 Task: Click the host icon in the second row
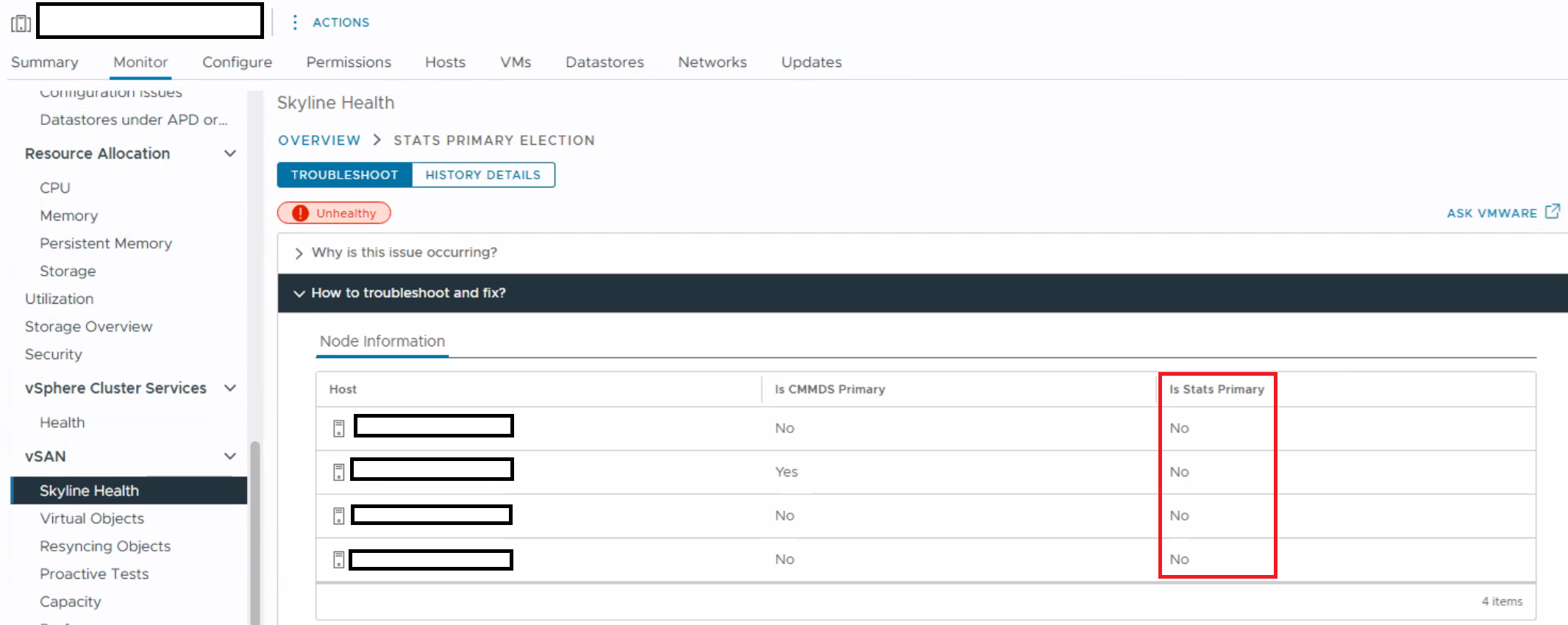point(338,472)
